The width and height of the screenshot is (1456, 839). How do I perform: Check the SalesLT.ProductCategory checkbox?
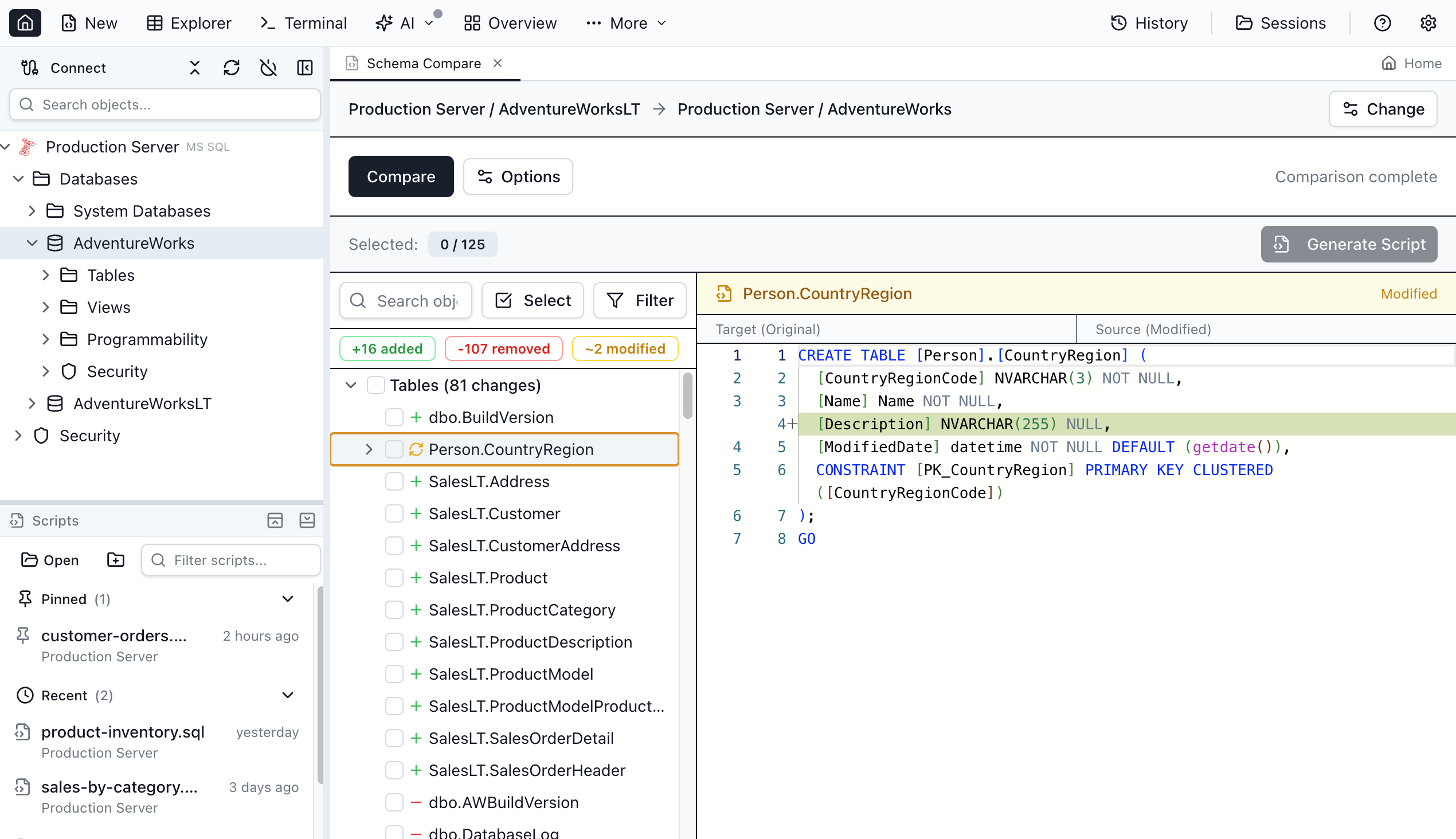pos(394,610)
